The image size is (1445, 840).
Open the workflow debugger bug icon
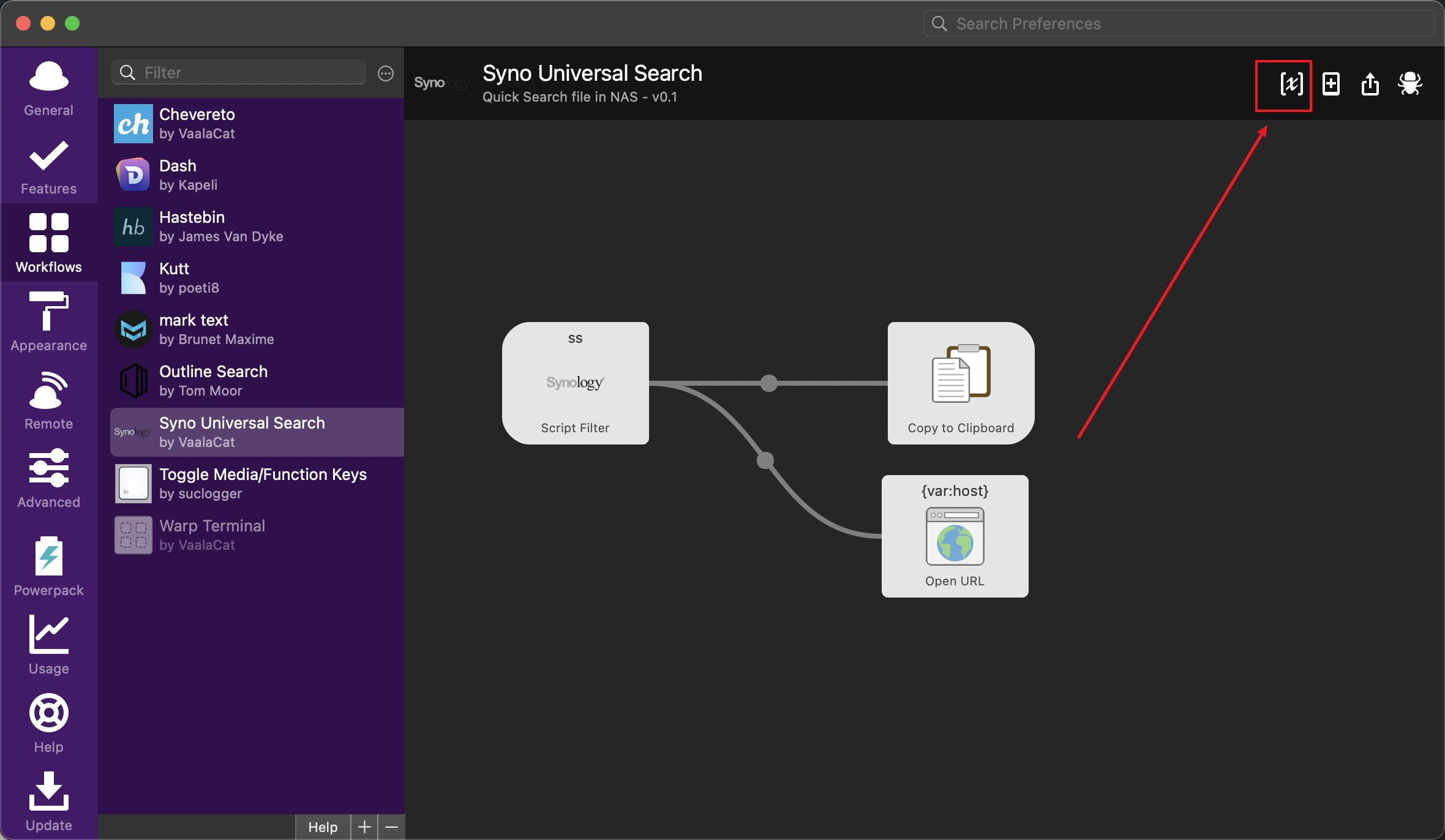tap(1409, 84)
